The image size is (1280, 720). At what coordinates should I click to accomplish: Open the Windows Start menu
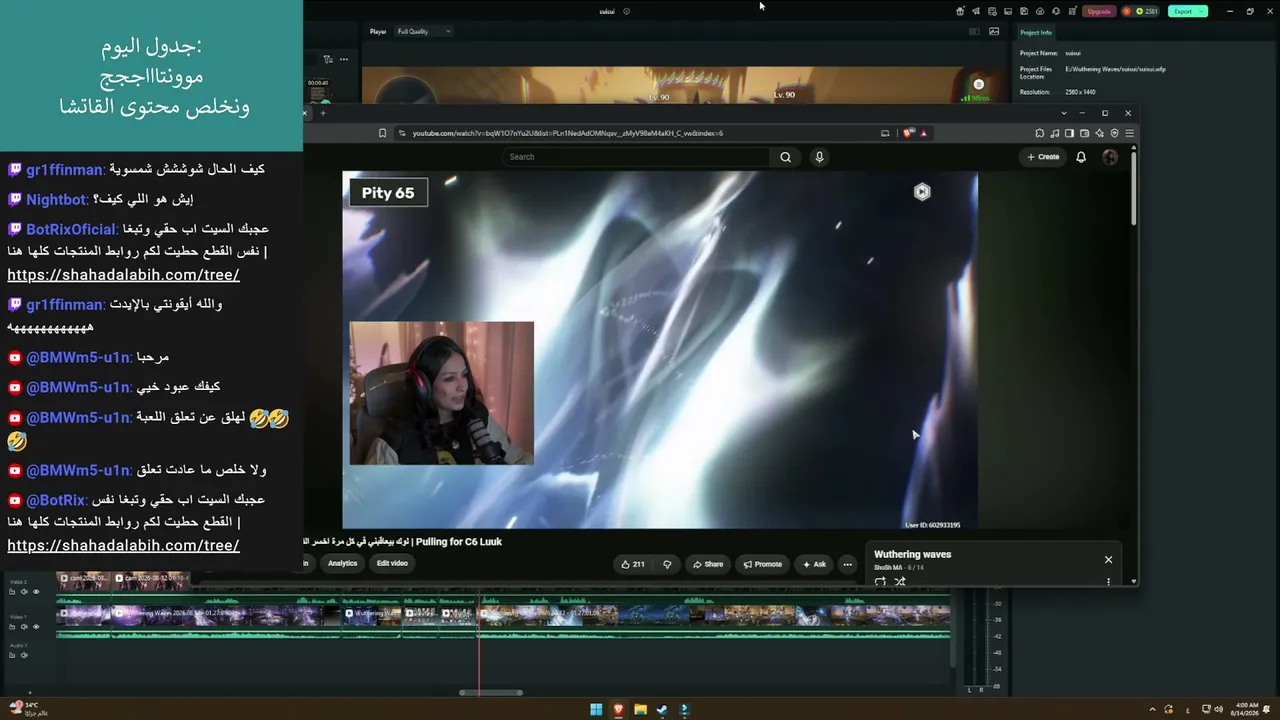[596, 710]
